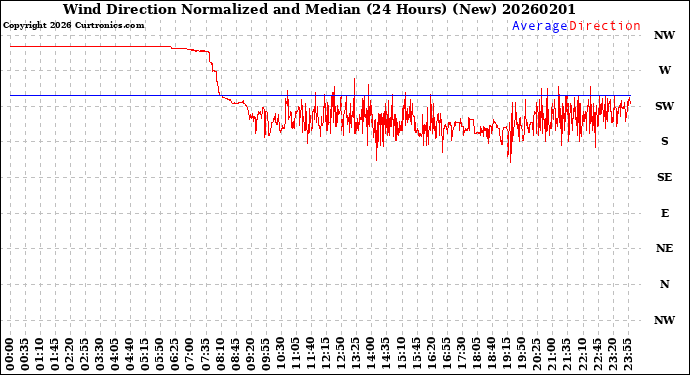Click the 04:40 time axis label

(x=130, y=355)
